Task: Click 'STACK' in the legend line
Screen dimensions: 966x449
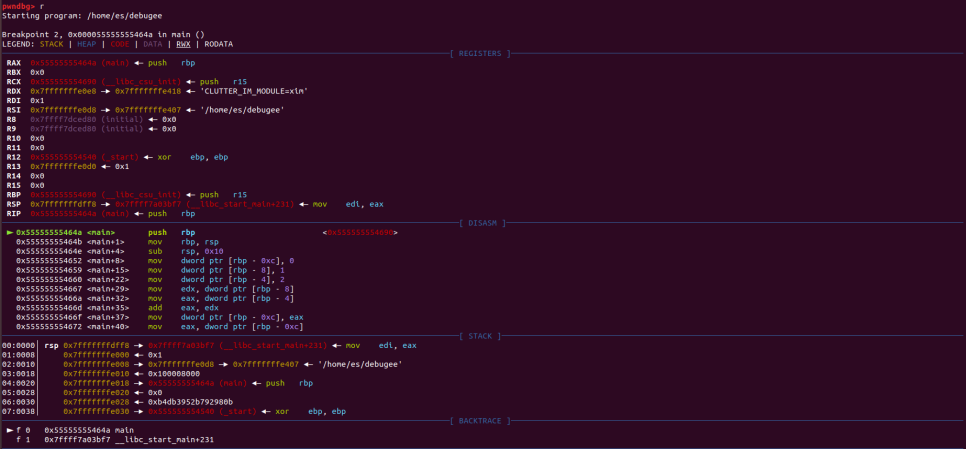Action: point(52,44)
